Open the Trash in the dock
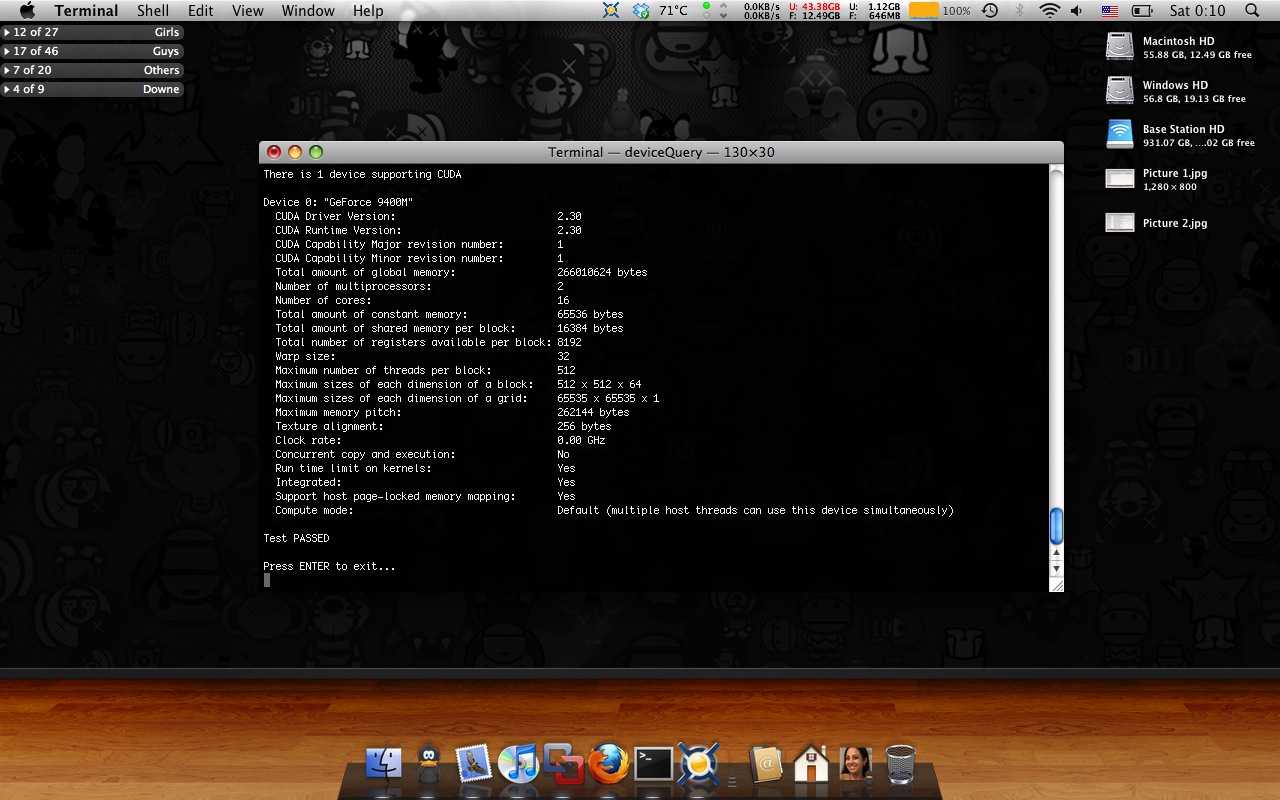This screenshot has width=1280, height=800. click(x=900, y=765)
